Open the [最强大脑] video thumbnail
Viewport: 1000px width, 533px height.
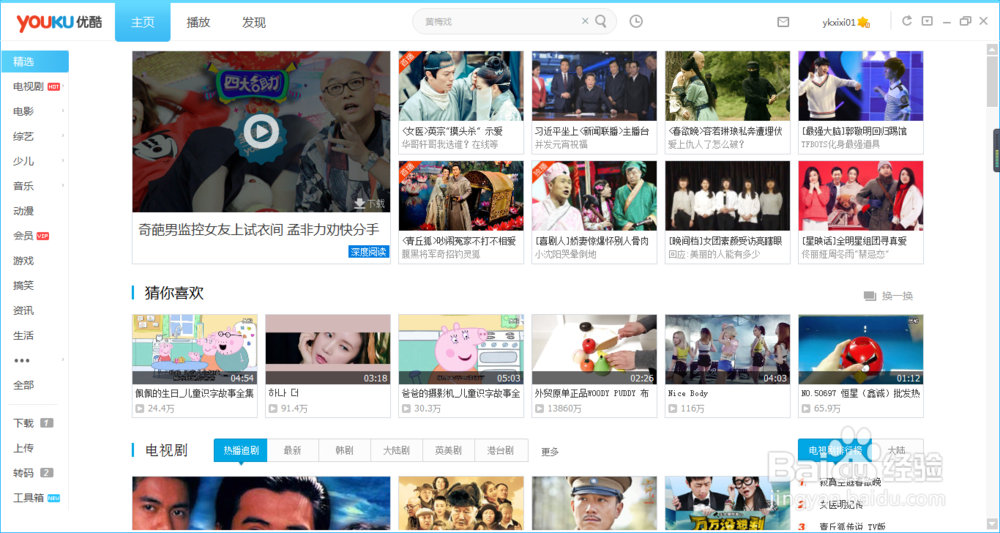pyautogui.click(x=861, y=86)
